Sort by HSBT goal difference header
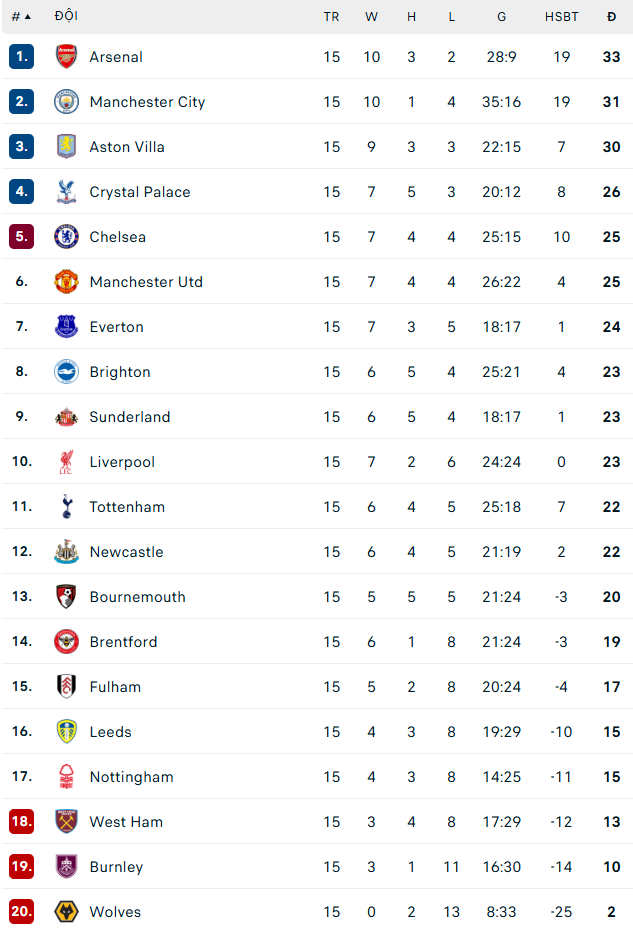 (561, 16)
